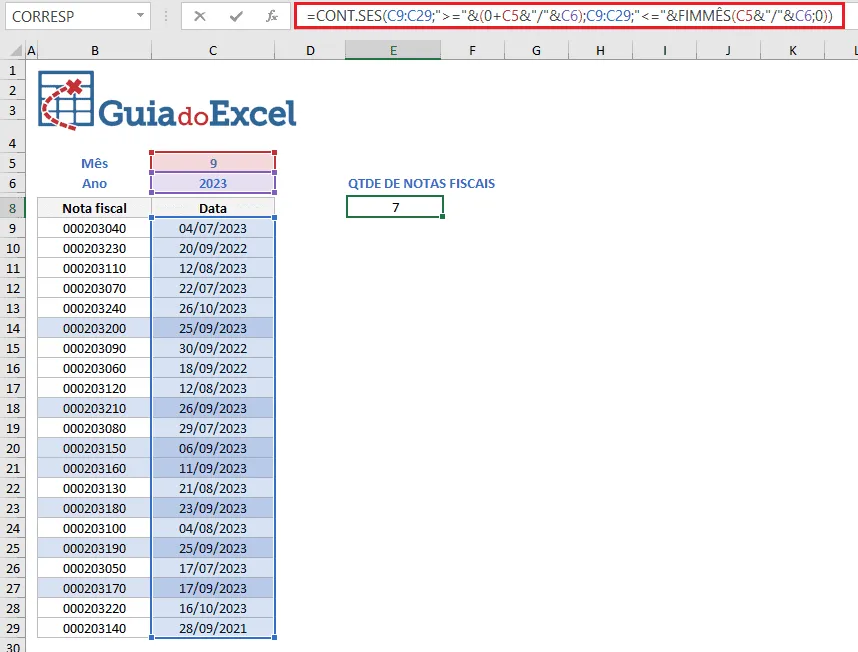Open Insert Function fx dialog
858x652 pixels.
pyautogui.click(x=272, y=16)
